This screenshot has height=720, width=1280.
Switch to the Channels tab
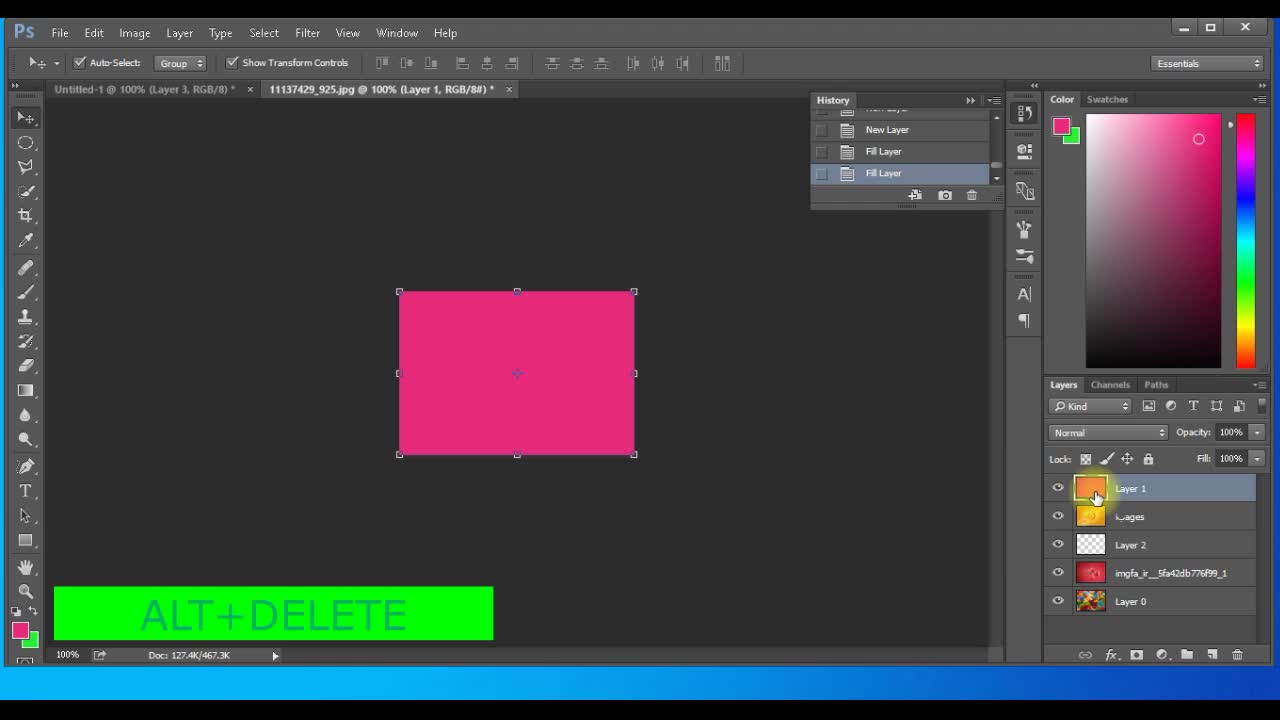pyautogui.click(x=1110, y=385)
